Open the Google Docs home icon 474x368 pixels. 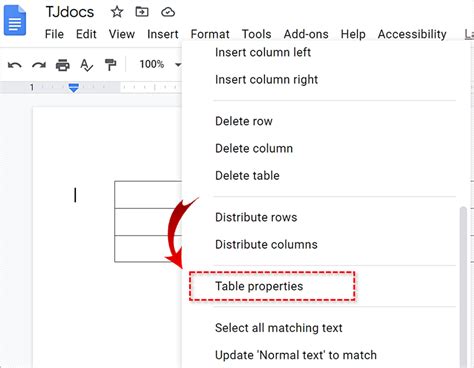[x=15, y=20]
